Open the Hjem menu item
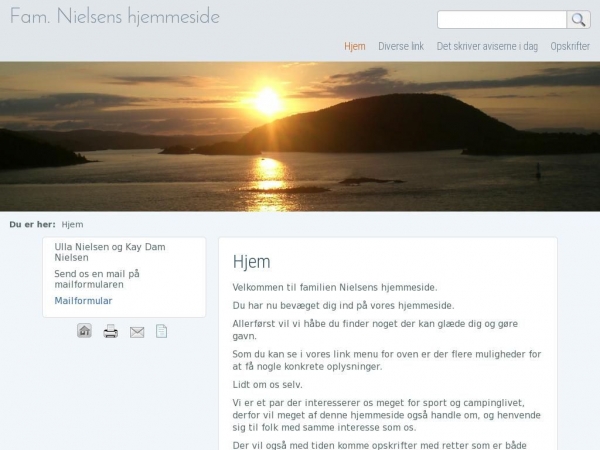The width and height of the screenshot is (600, 450). tap(355, 46)
